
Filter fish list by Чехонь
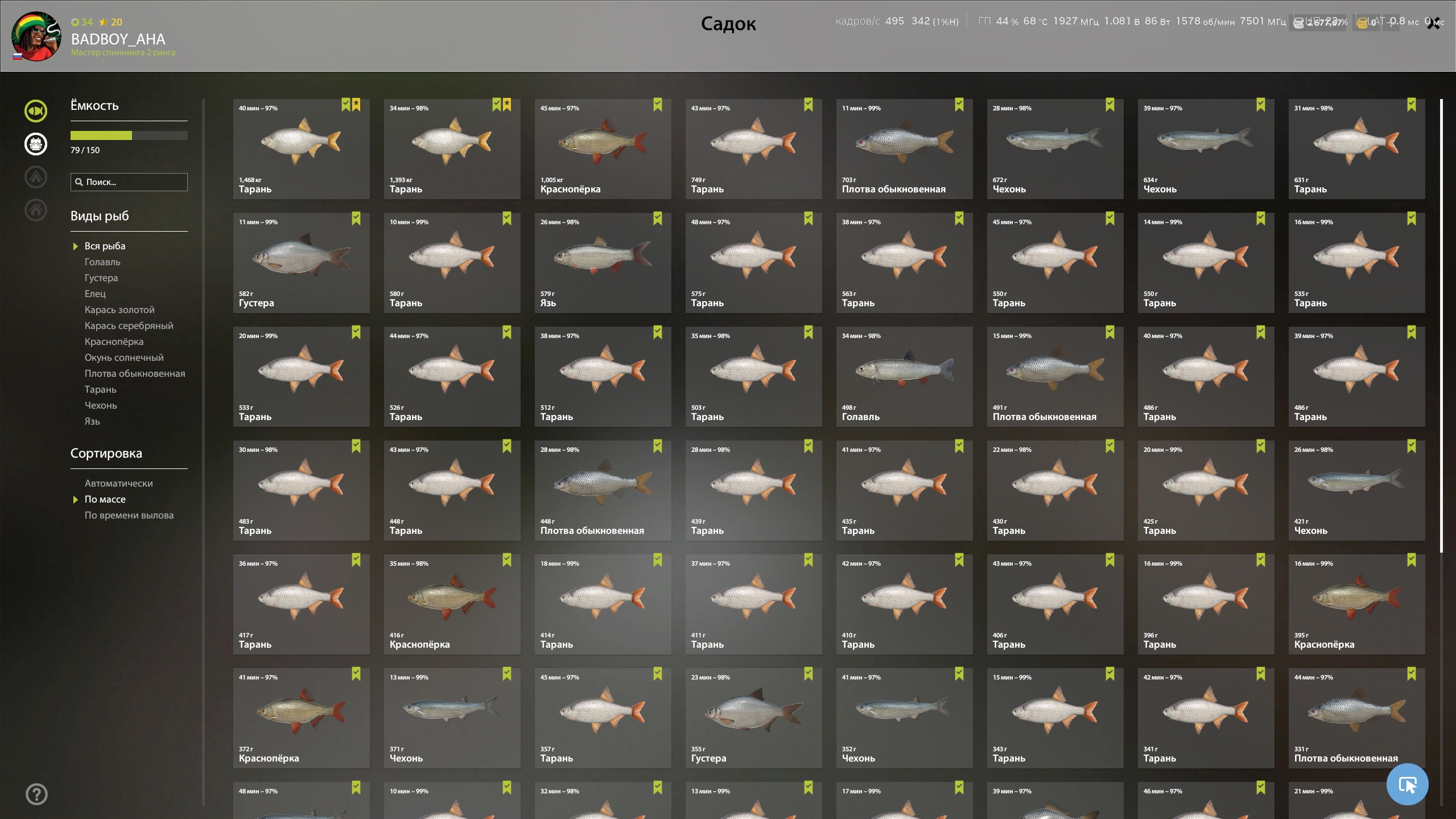(101, 405)
